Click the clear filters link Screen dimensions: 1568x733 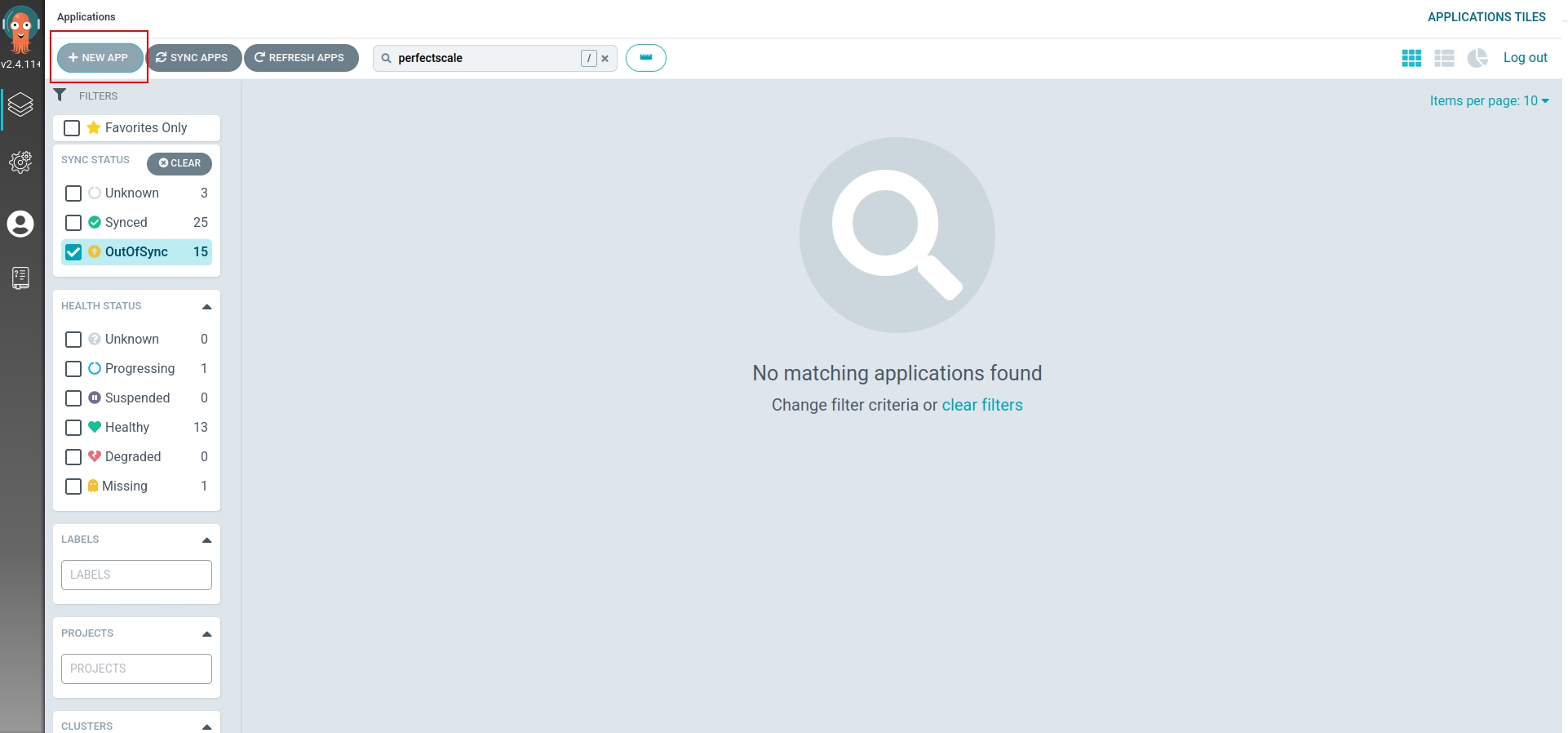point(981,406)
